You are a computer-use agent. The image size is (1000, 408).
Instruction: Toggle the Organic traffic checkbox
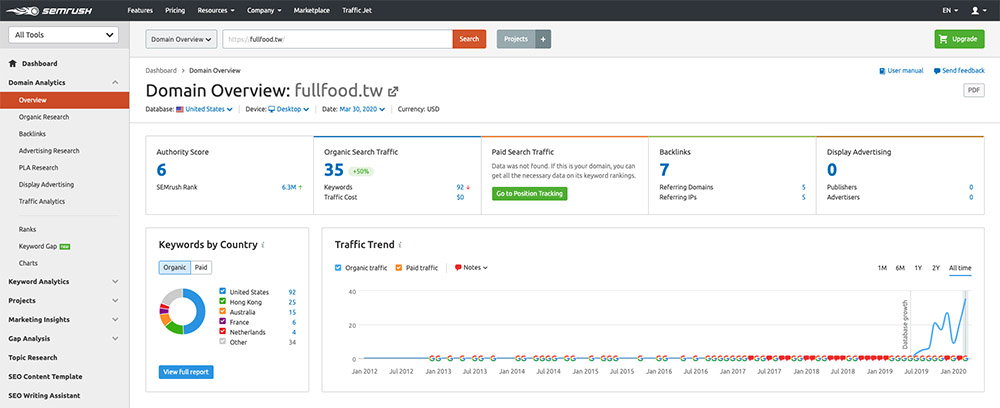pyautogui.click(x=338, y=268)
